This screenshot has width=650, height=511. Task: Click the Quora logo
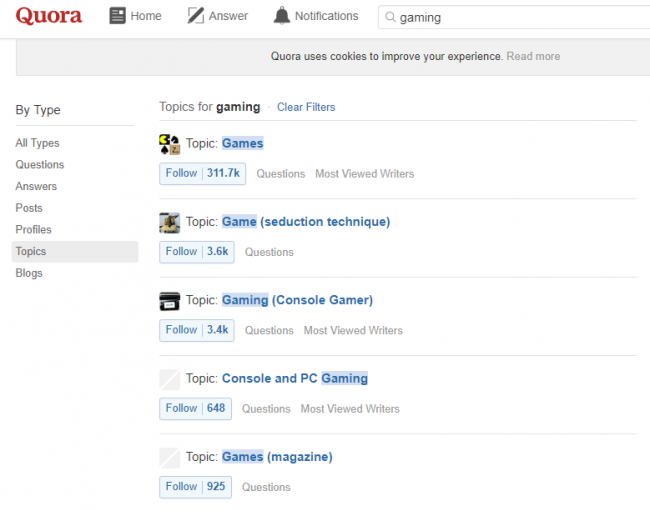(x=49, y=16)
